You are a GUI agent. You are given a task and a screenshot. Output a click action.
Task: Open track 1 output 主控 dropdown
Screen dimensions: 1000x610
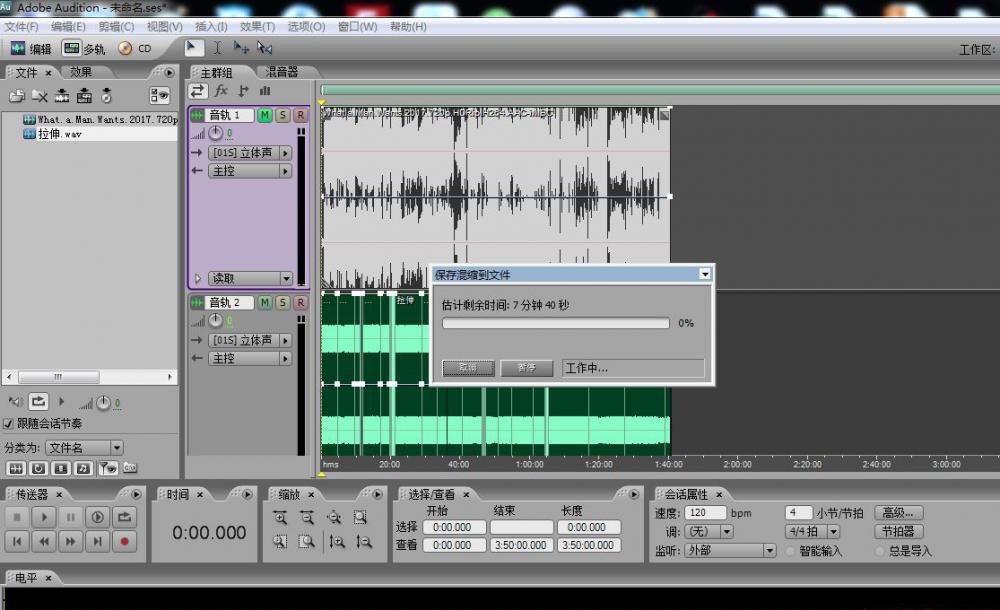coord(250,171)
